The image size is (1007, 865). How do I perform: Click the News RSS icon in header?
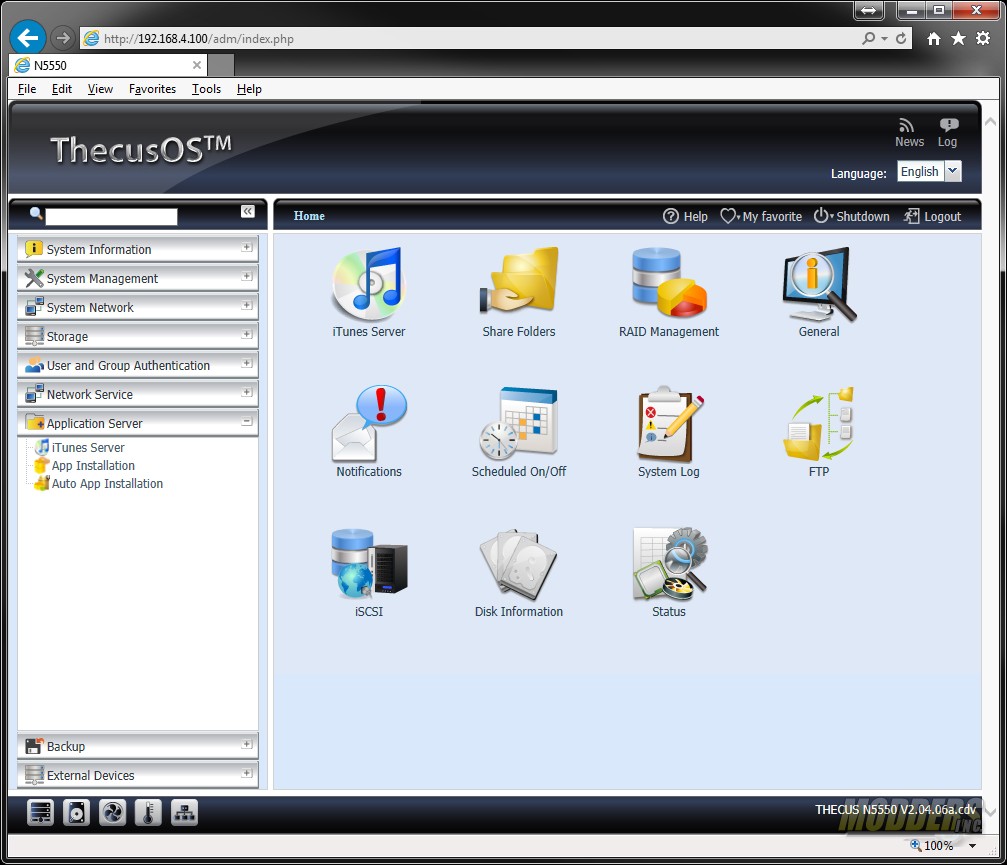click(908, 126)
